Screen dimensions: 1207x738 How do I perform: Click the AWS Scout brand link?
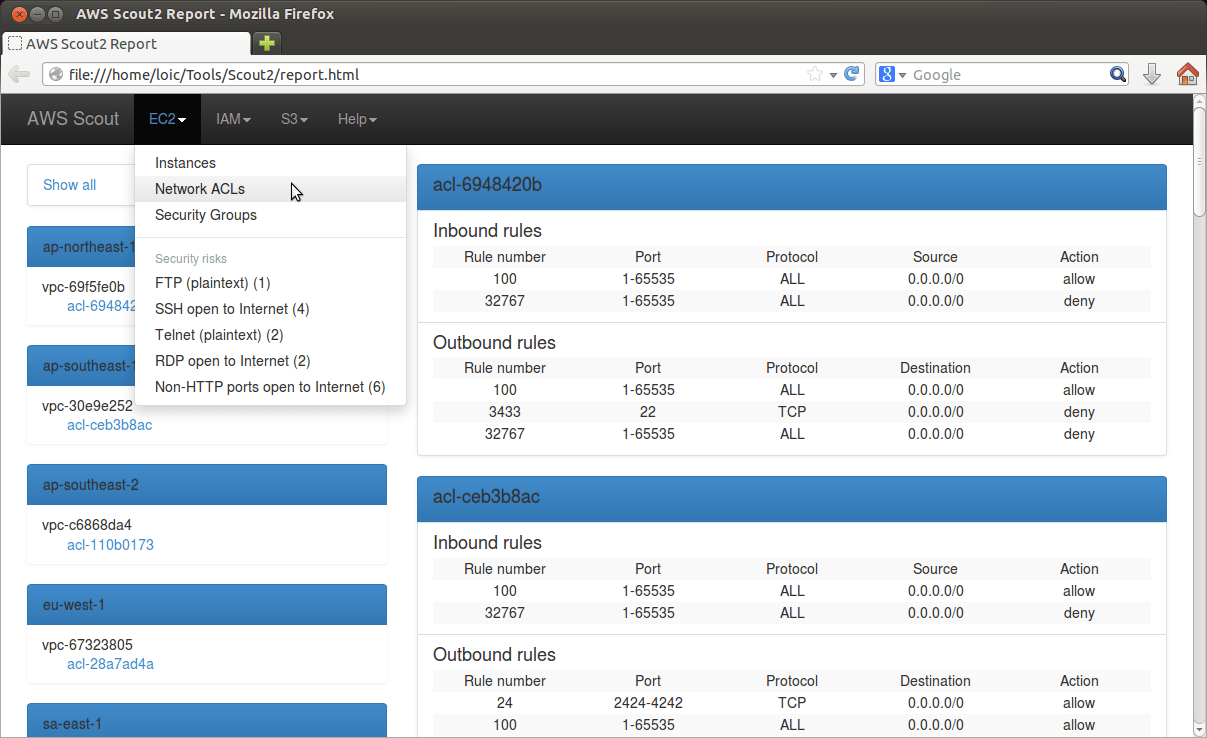click(x=73, y=119)
